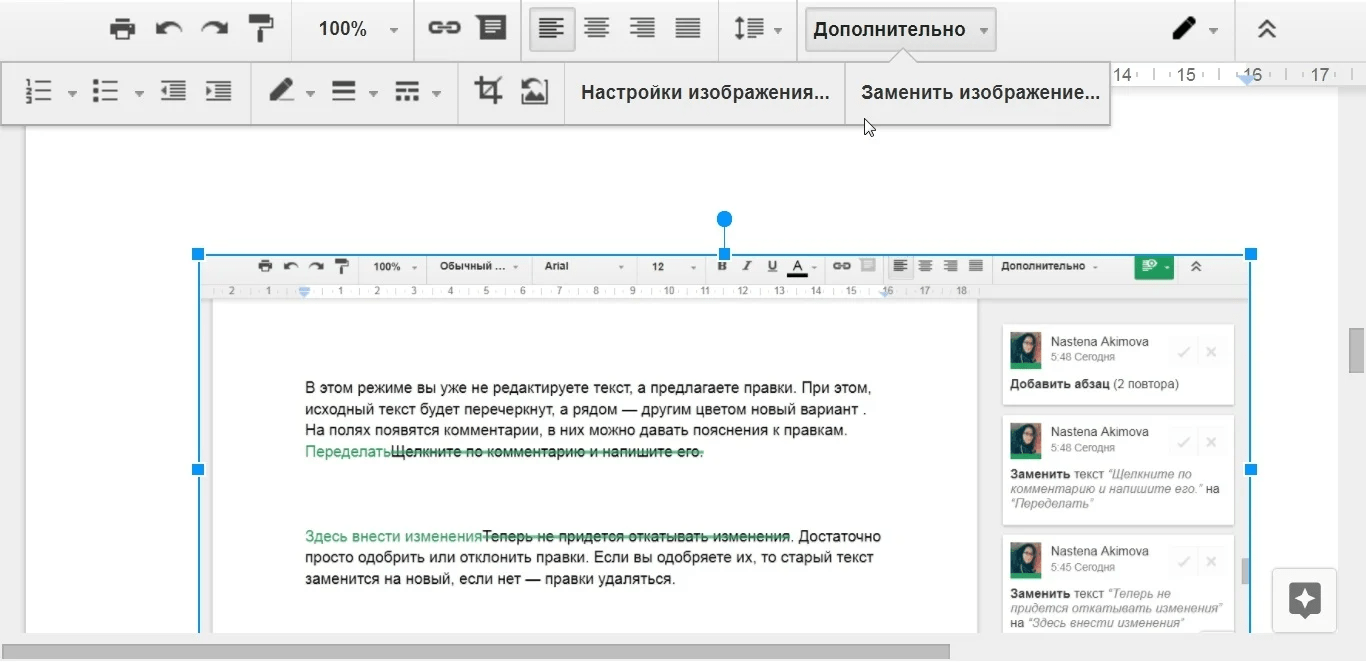Select Заменить изображение option
This screenshot has width=1366, height=662.
click(x=975, y=93)
